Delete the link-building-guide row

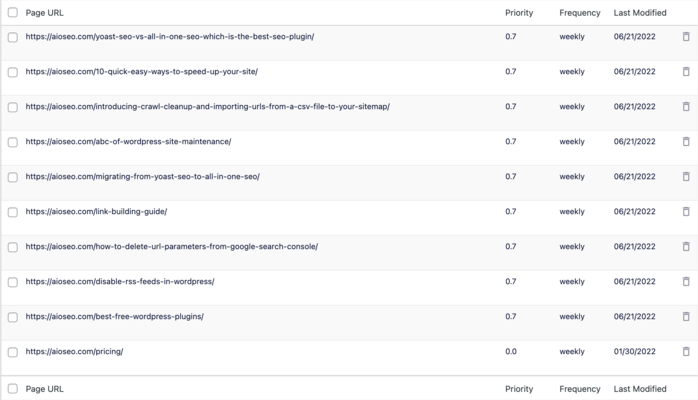686,211
